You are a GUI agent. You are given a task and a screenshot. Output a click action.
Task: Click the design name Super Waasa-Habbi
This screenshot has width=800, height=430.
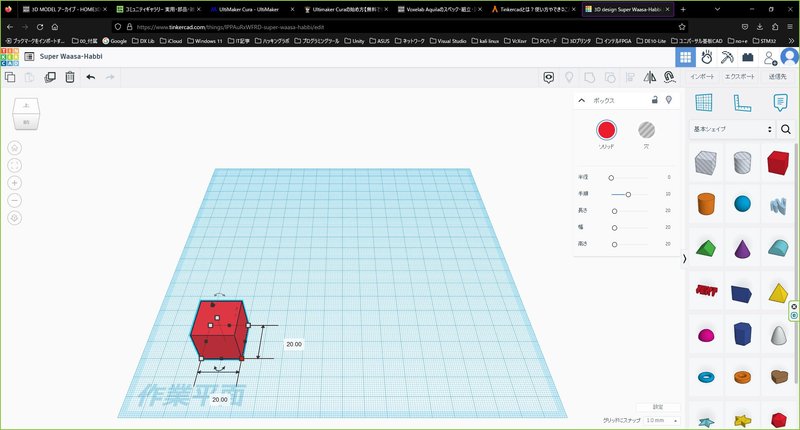pos(71,57)
